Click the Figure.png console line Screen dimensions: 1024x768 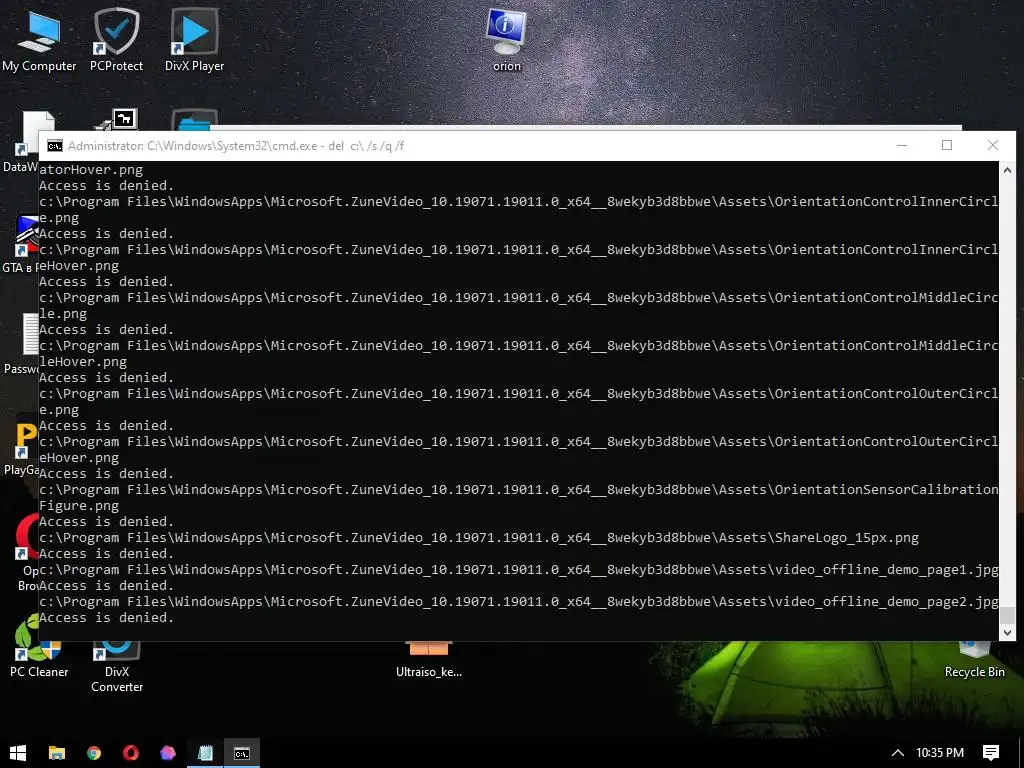tap(79, 505)
